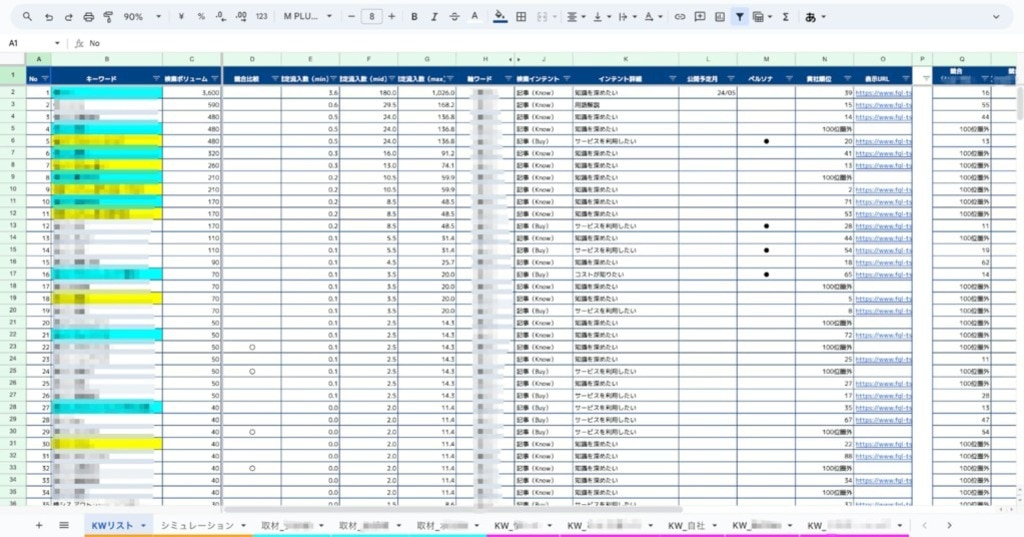Increase font size with plus button
This screenshot has height=537, width=1024.
coord(392,17)
